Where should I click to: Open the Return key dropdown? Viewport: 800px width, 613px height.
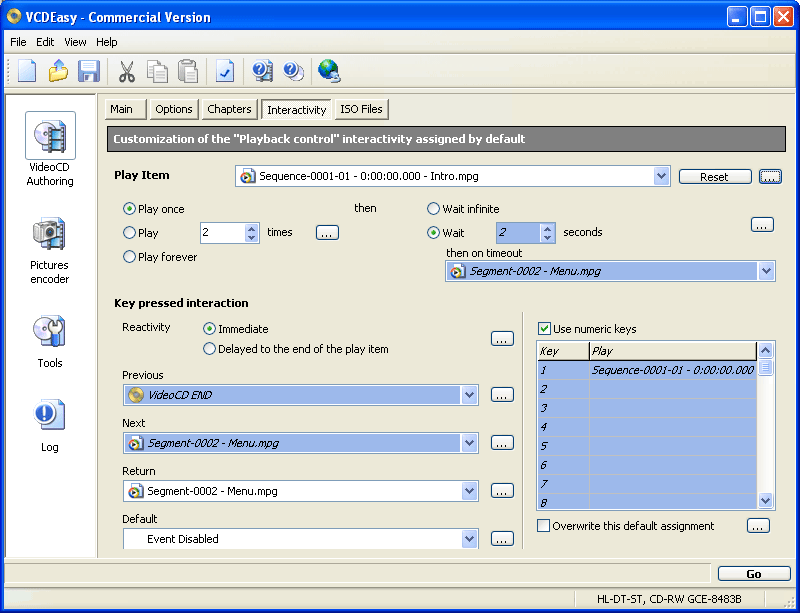tap(469, 491)
